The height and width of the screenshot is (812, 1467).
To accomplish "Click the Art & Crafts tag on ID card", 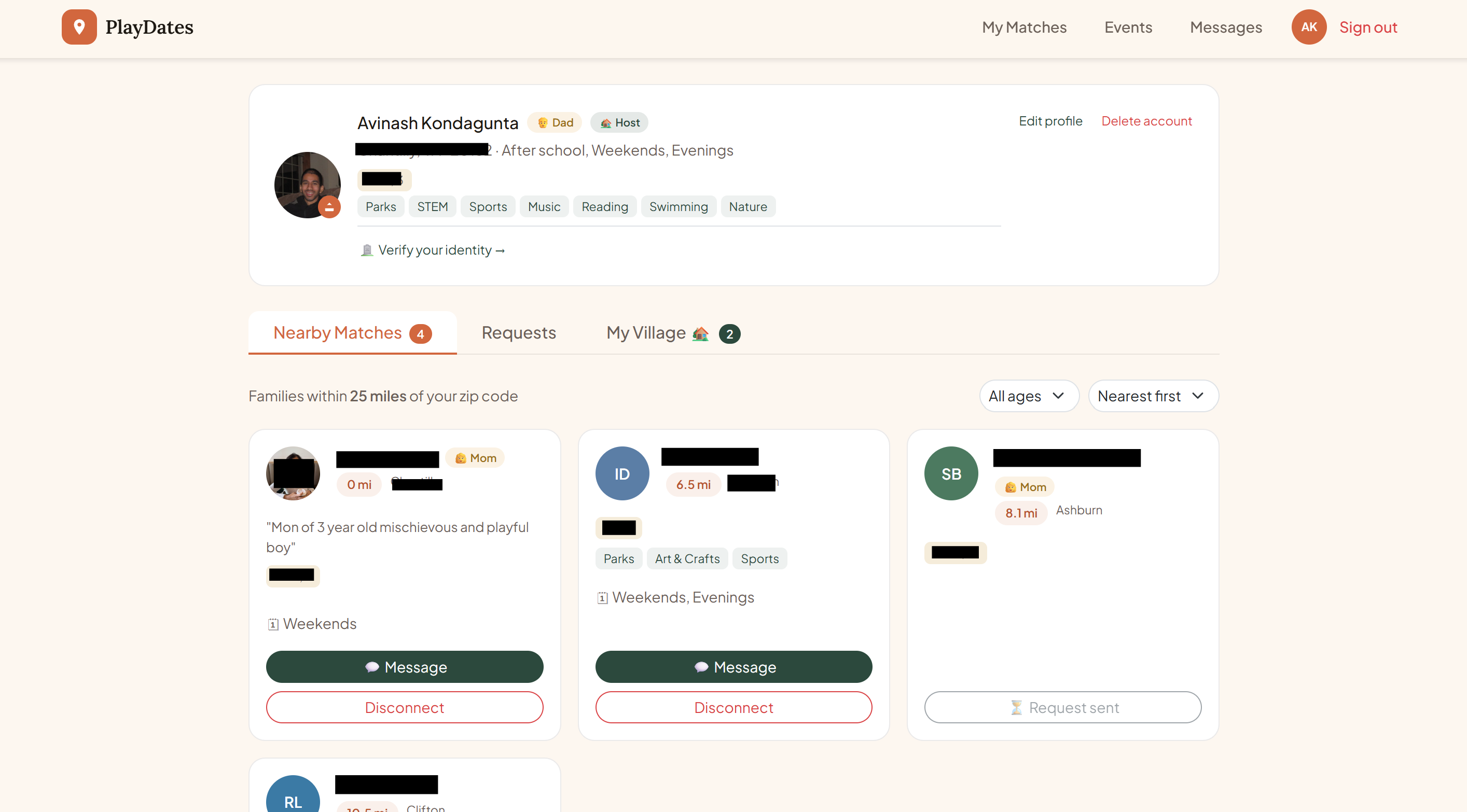I will coord(687,558).
